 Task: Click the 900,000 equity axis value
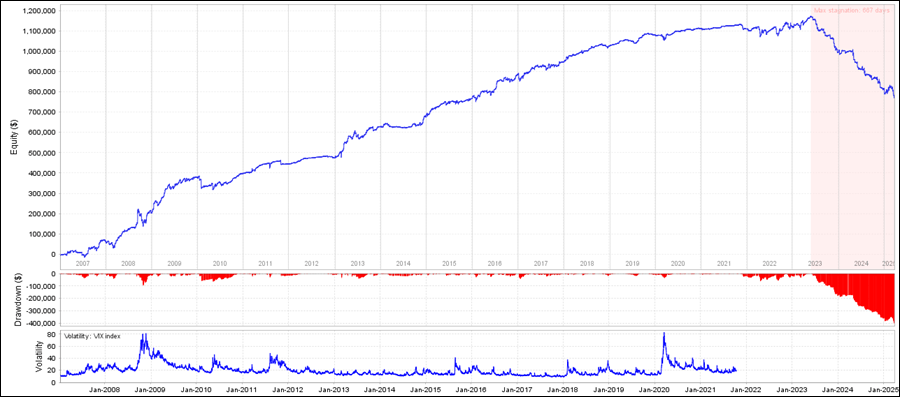pyautogui.click(x=42, y=72)
